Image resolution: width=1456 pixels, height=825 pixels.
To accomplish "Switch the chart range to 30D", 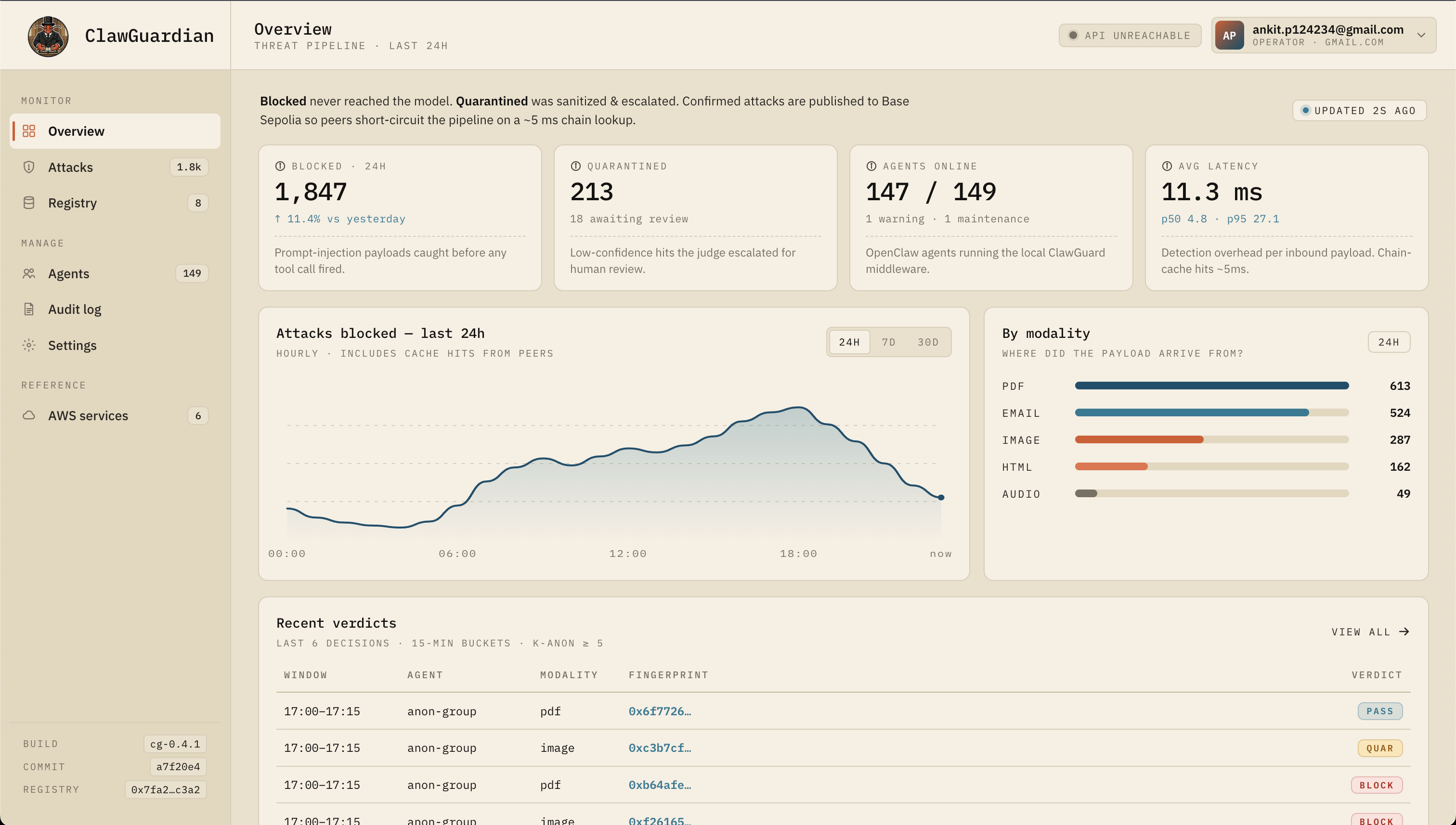I will [x=928, y=342].
